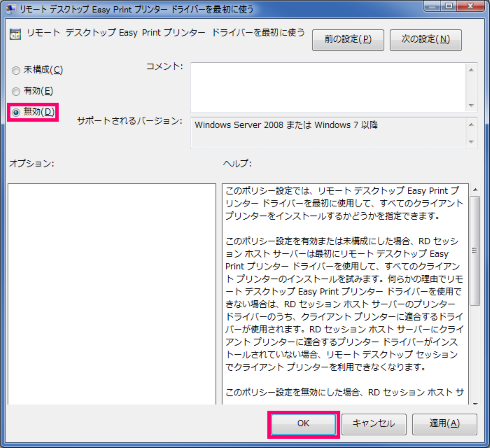This screenshot has height=448, width=490.
Task: Click inside the オプション pane
Action: point(112,294)
